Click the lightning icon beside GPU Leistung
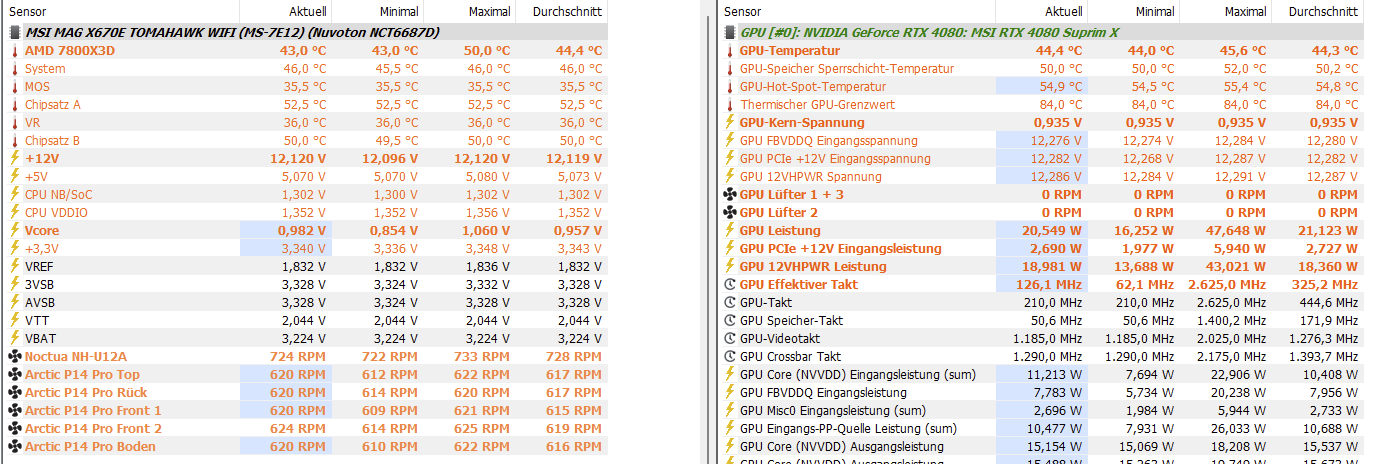The width and height of the screenshot is (1383, 464). coord(729,230)
